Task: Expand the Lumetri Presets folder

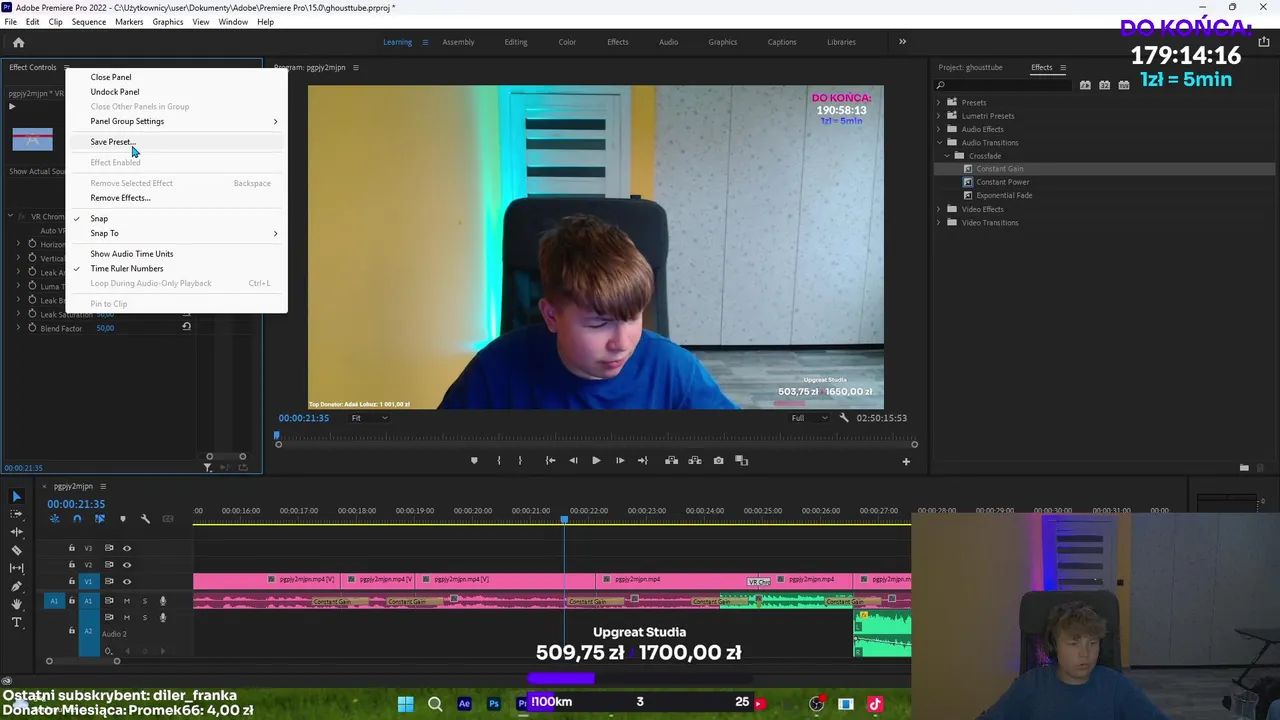Action: pos(939,116)
